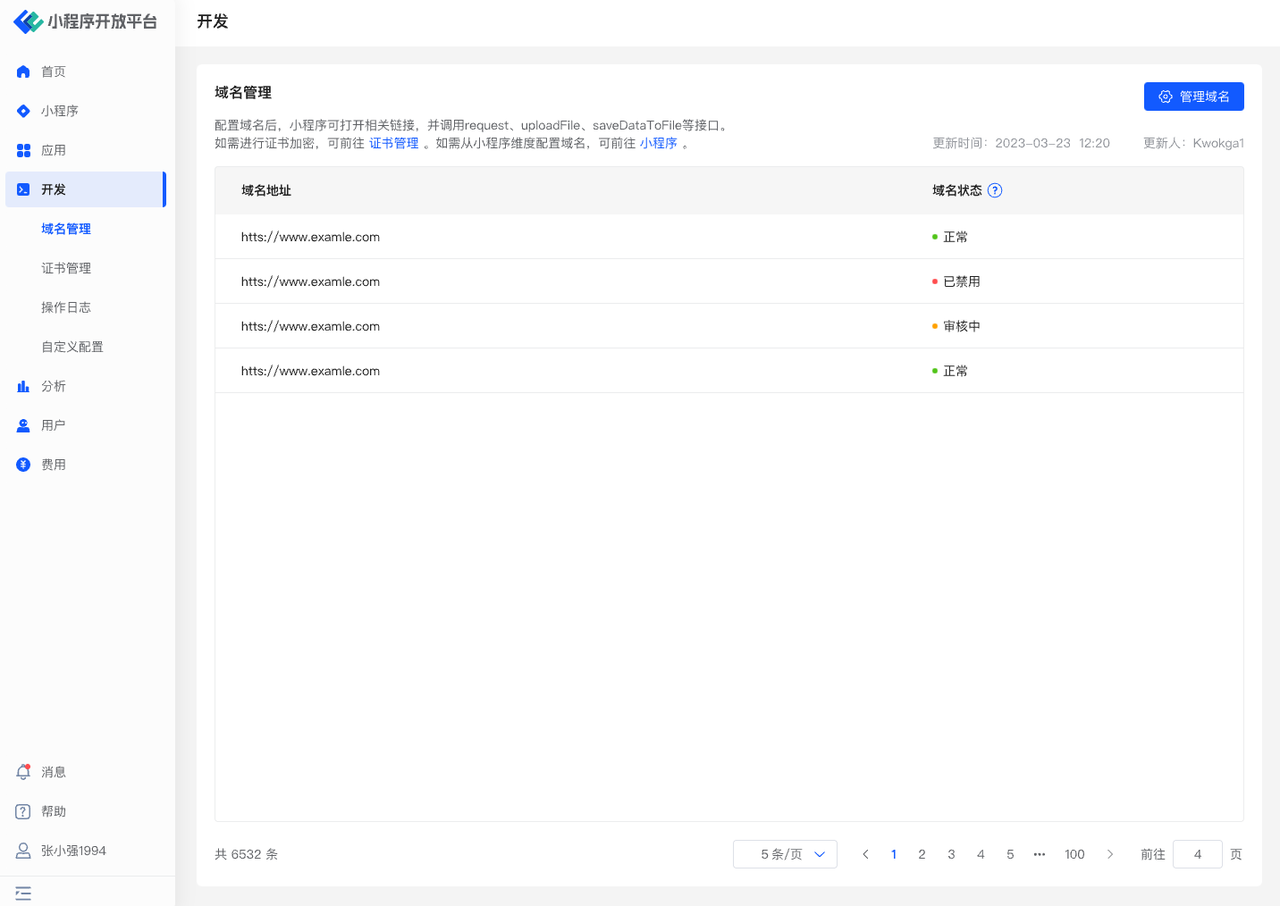The width and height of the screenshot is (1280, 906).
Task: Click the 应用 grid icon in sidebar
Action: click(x=24, y=150)
